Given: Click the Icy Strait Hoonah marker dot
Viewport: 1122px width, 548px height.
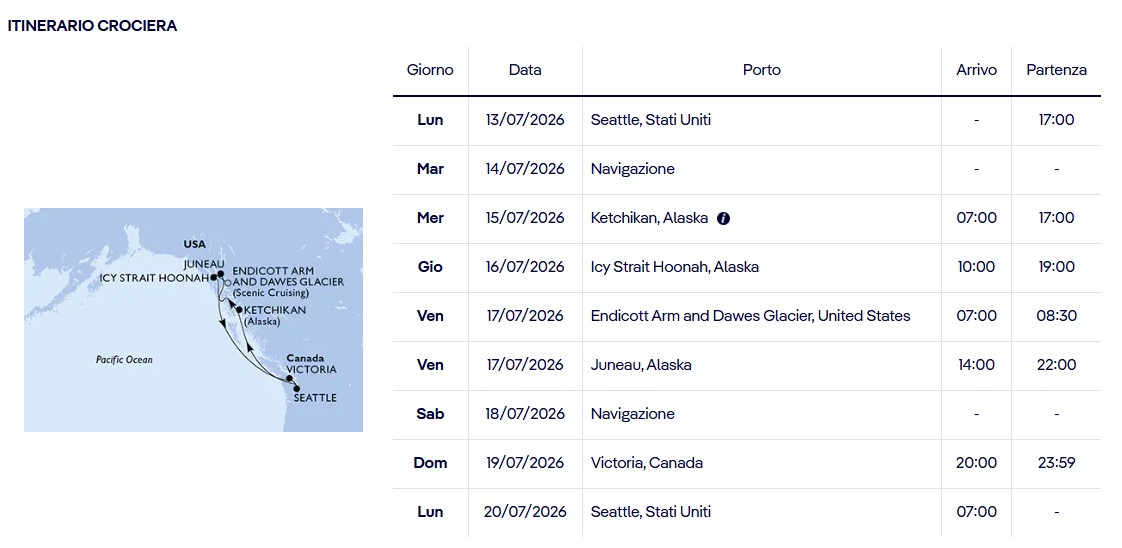Looking at the screenshot, I should click(213, 277).
